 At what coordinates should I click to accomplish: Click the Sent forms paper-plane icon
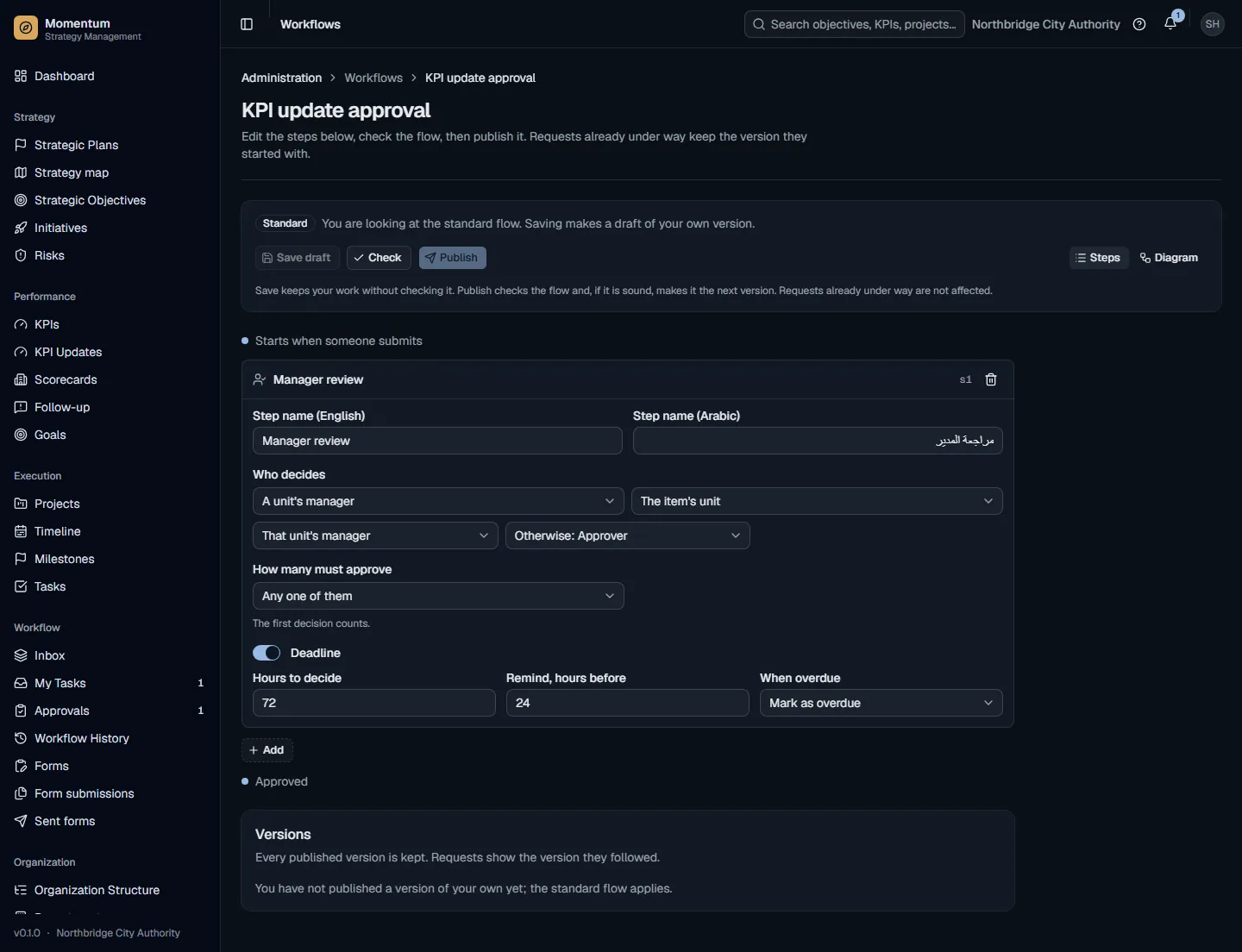(x=21, y=821)
